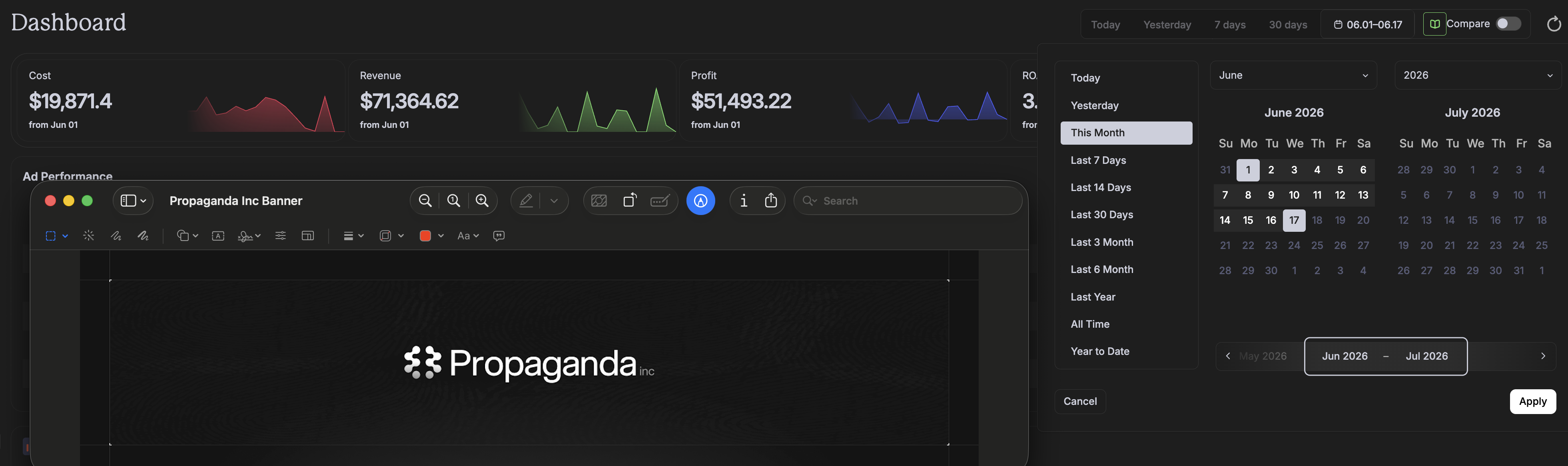Viewport: 1568px width, 466px height.
Task: Click the rotate image icon
Action: coord(630,200)
